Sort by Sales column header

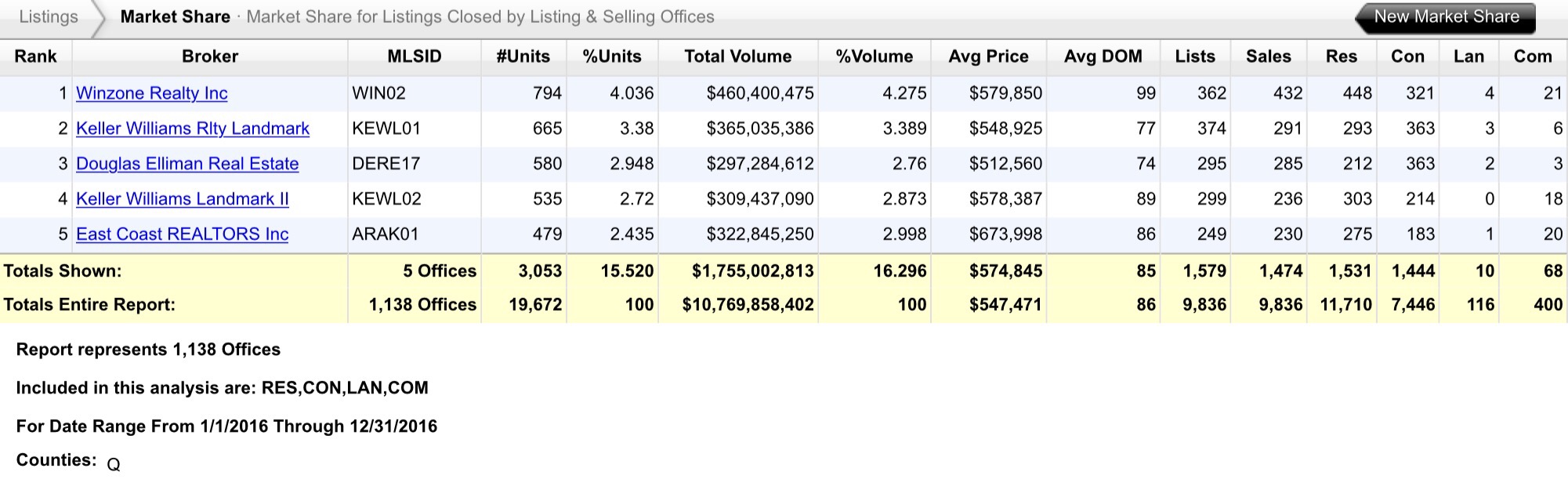1268,56
